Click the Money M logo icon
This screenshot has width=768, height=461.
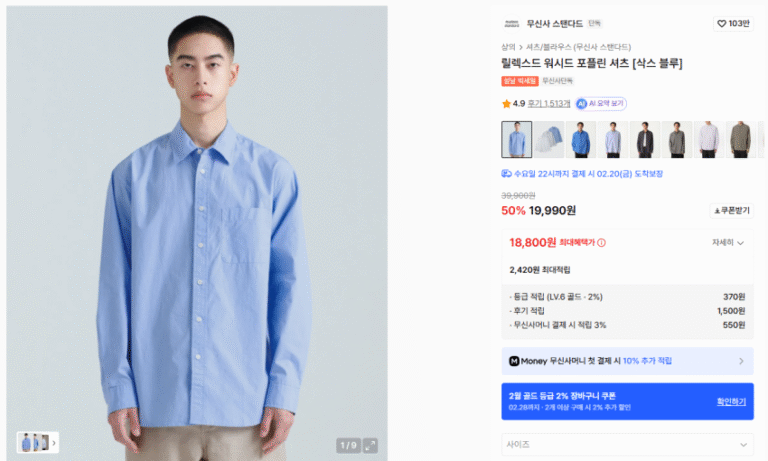(514, 361)
